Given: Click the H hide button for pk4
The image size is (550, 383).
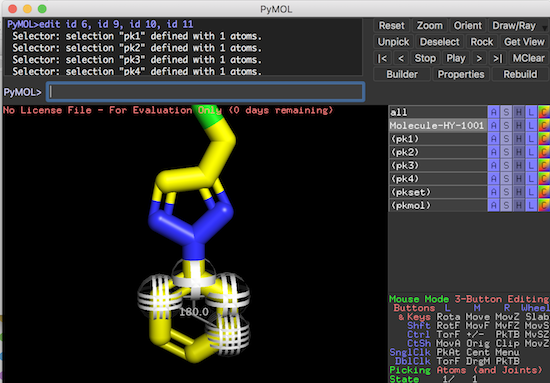Looking at the screenshot, I should 519,179.
